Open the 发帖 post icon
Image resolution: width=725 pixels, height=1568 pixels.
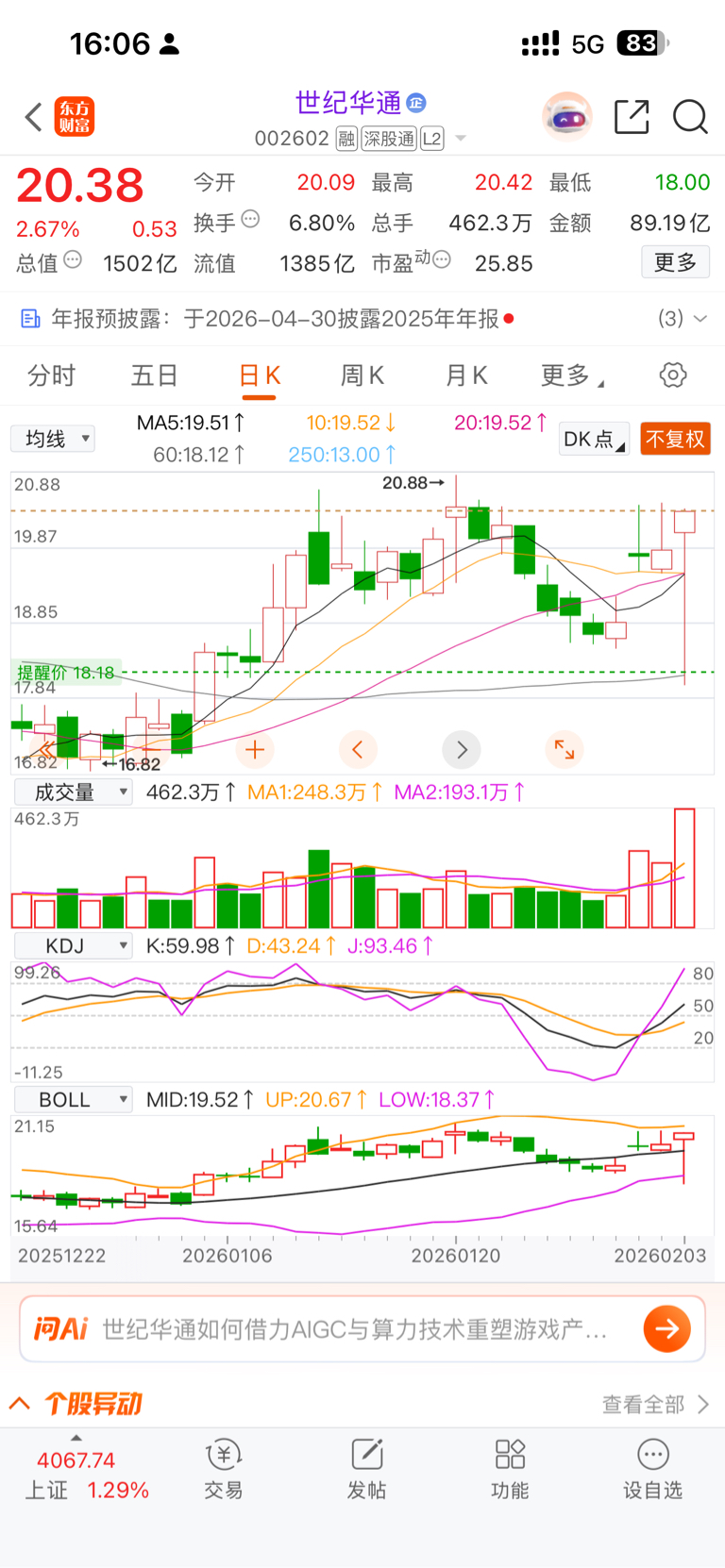click(x=367, y=1469)
